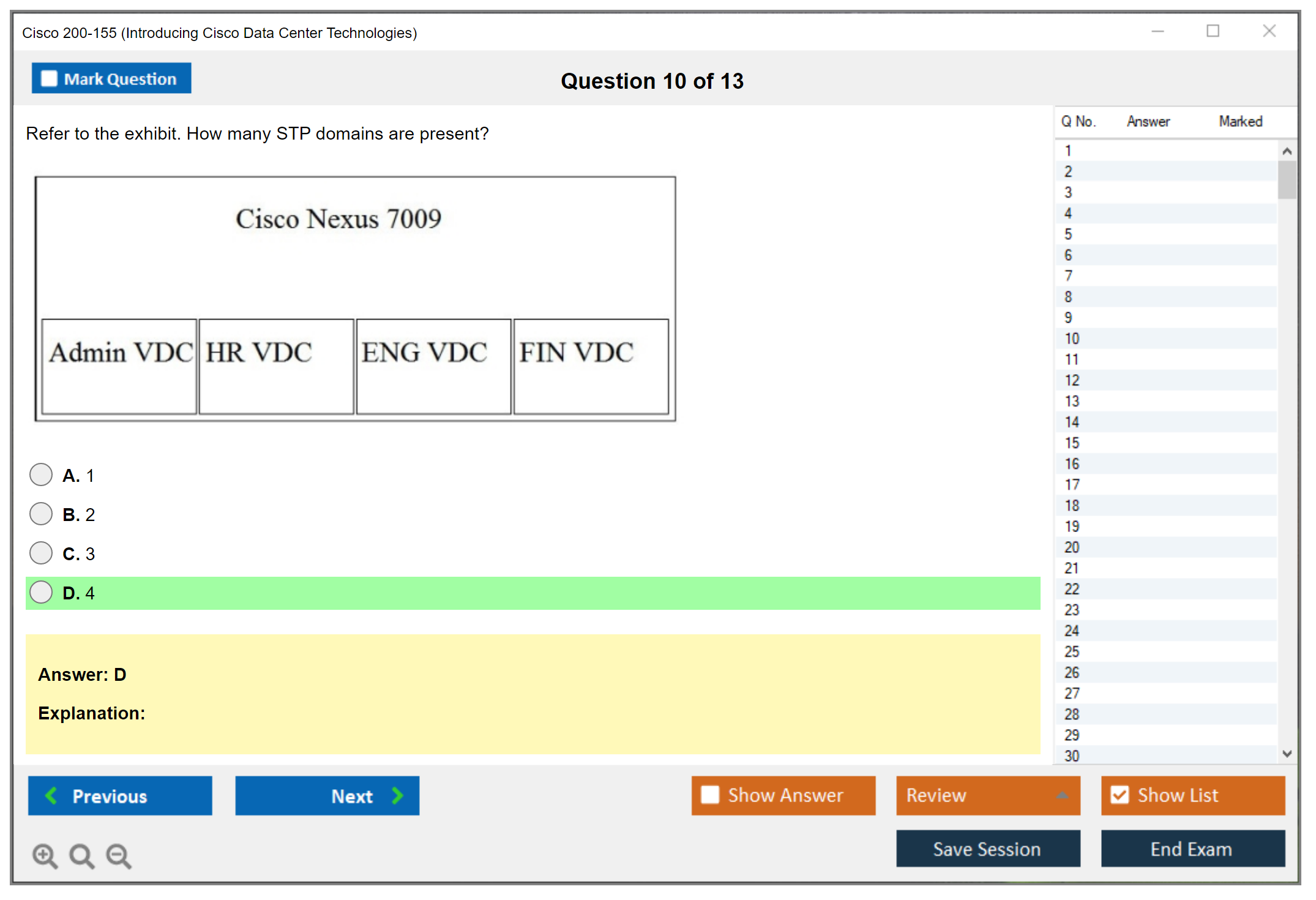Click the green right arrow on Next
This screenshot has width=1316, height=900.
click(x=397, y=795)
